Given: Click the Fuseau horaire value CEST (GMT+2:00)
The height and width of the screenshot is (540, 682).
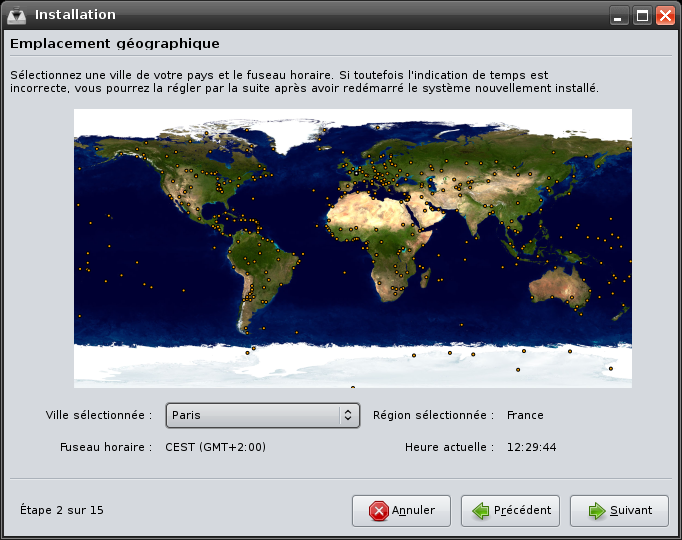Looking at the screenshot, I should pyautogui.click(x=215, y=447).
